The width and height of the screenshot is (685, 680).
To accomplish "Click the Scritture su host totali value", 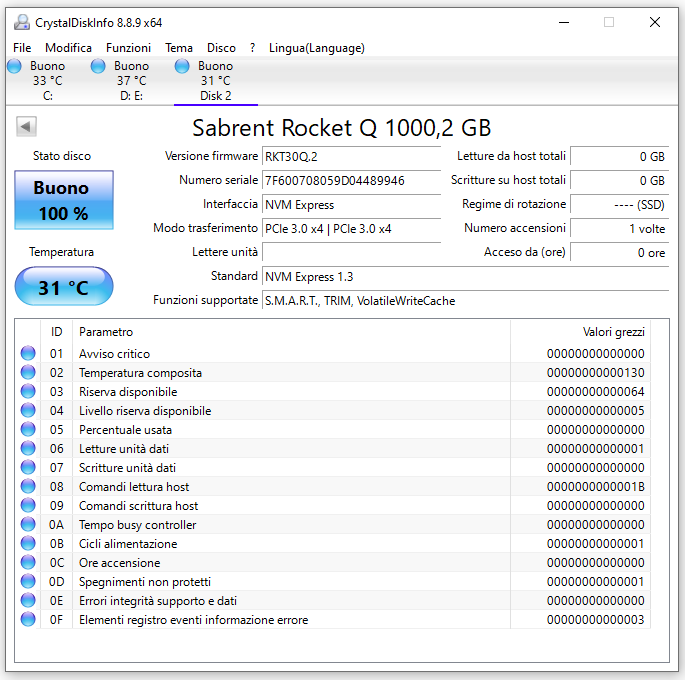I will 619,181.
